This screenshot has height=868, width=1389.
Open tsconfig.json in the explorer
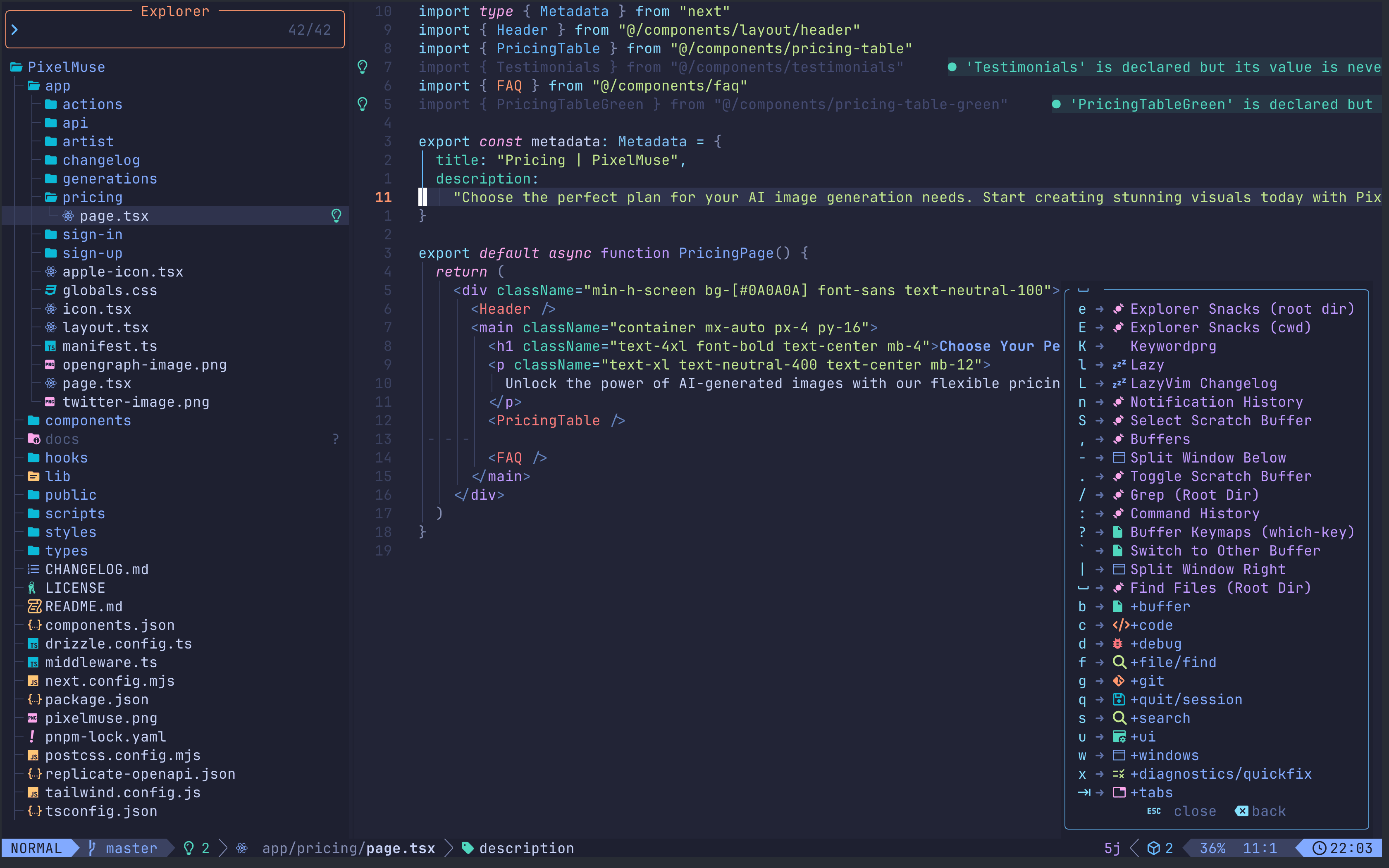point(101,811)
